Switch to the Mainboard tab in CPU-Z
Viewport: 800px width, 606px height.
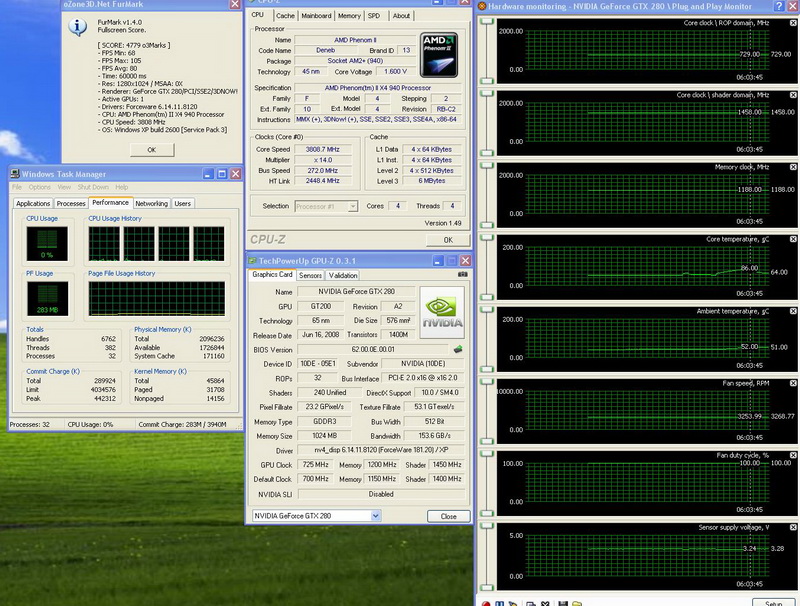[316, 16]
